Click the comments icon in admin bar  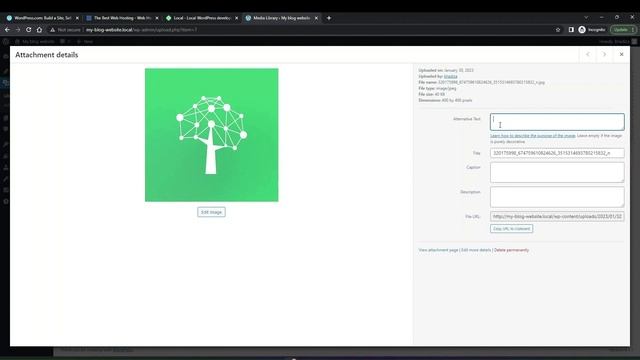(x=62, y=41)
